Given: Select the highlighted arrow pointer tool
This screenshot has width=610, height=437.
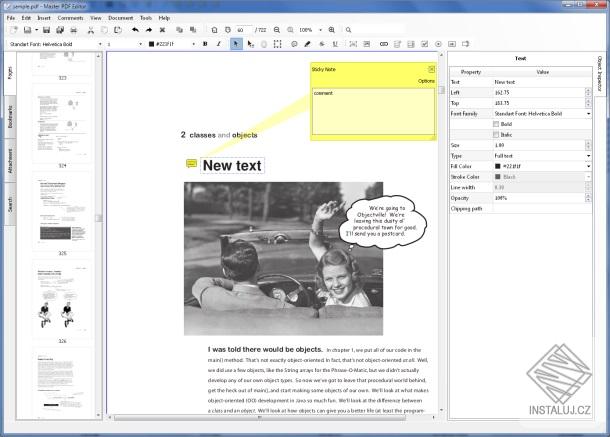Looking at the screenshot, I should (x=236, y=44).
